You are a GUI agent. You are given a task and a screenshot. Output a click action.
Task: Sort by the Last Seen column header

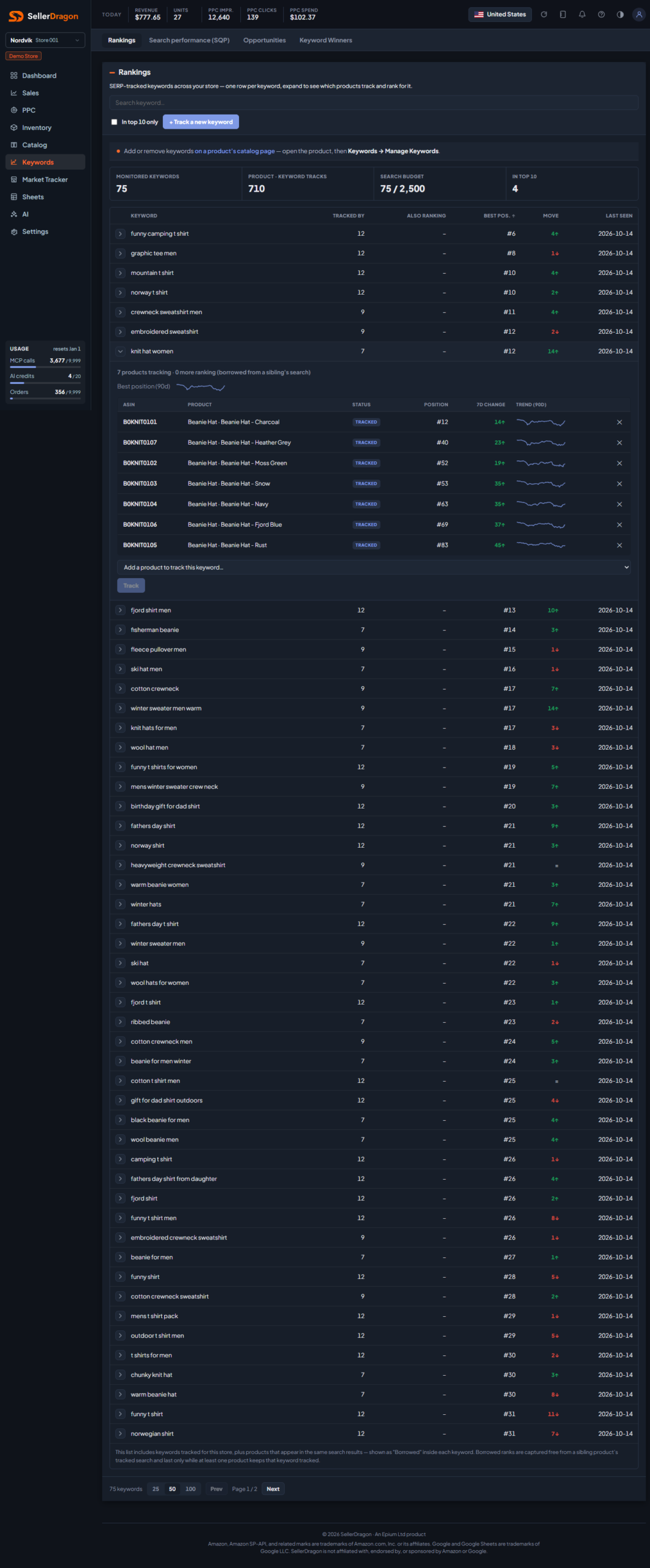[619, 216]
